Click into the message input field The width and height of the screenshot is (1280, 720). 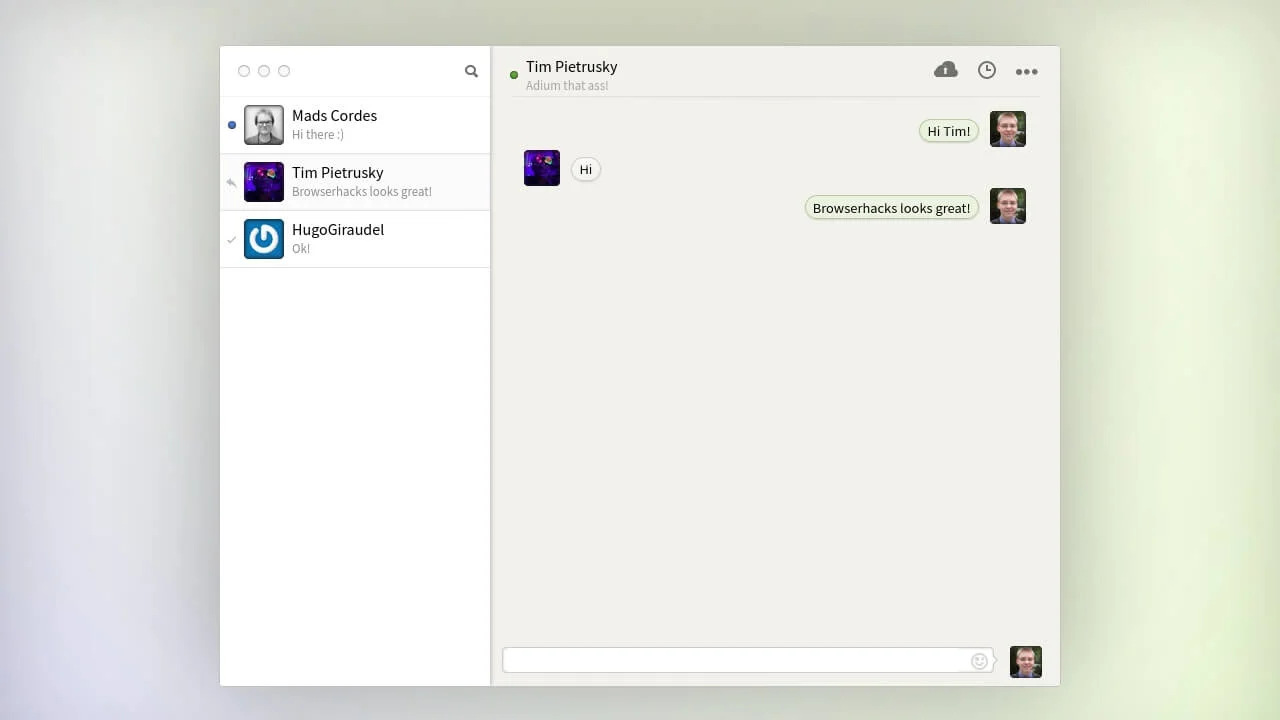[735, 660]
